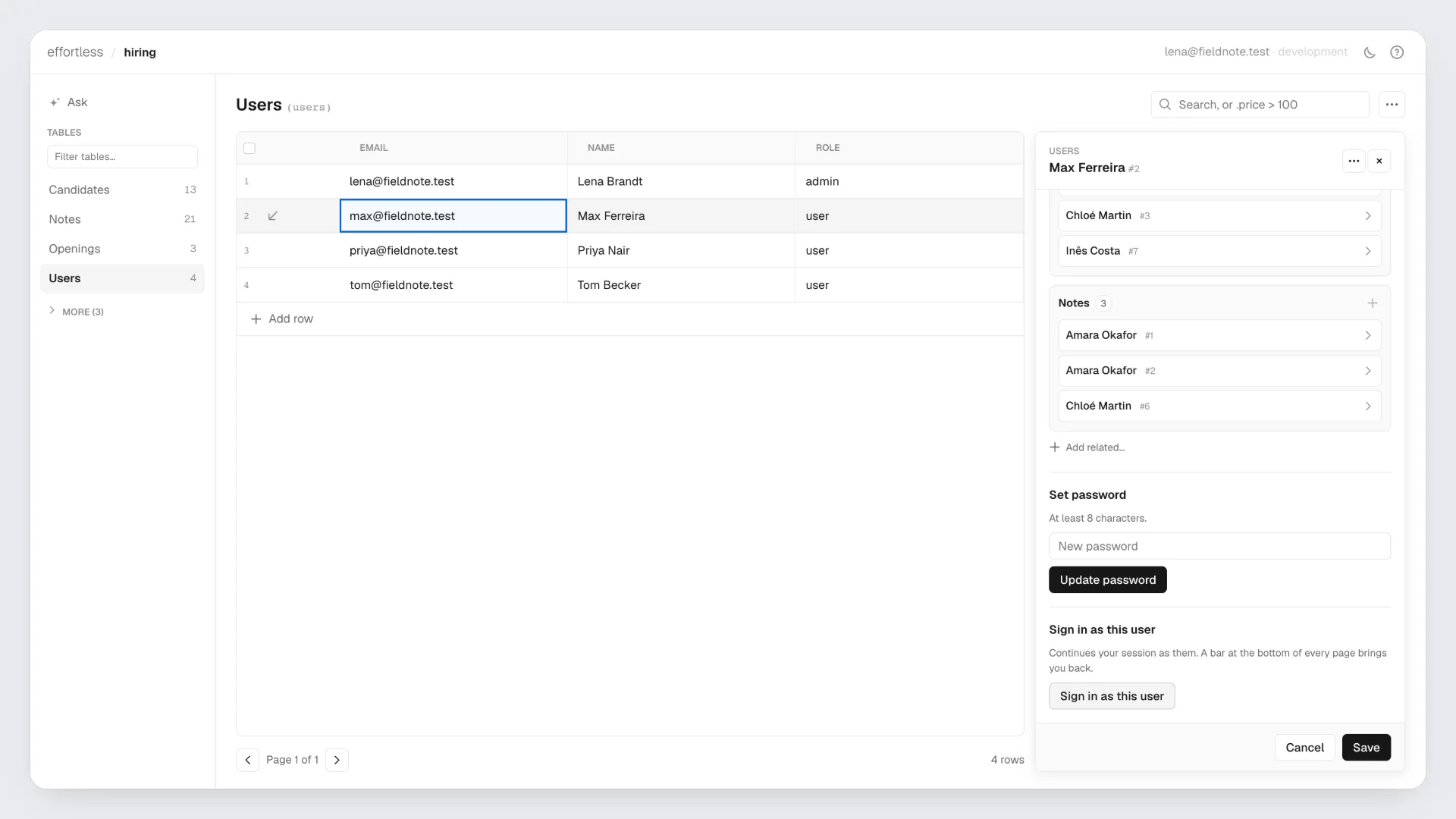Toggle dark mode moon icon

1370,52
